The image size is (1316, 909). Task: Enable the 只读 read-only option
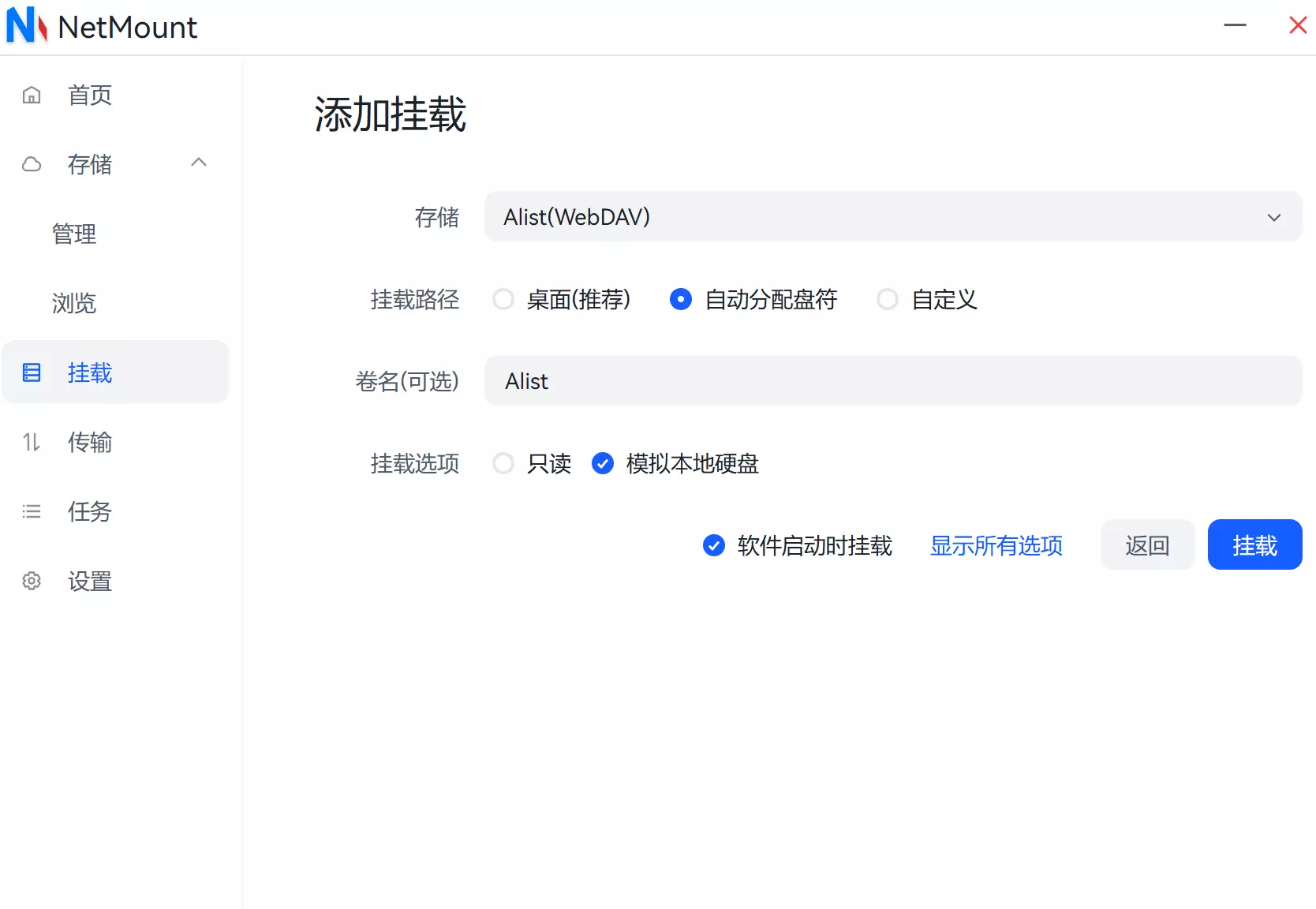tap(503, 464)
